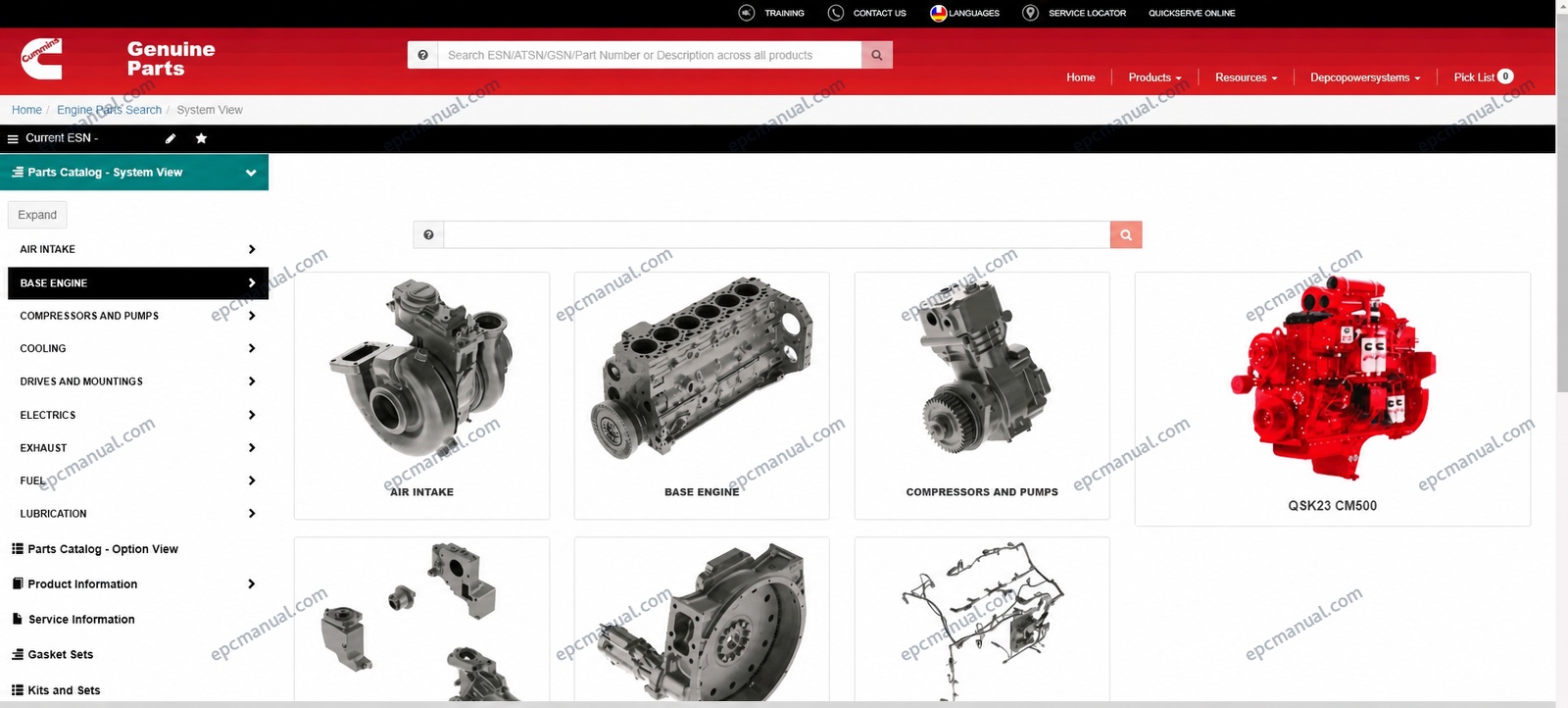The width and height of the screenshot is (1568, 708).
Task: Click the Parts Catalog System View list icon
Action: pos(18,172)
